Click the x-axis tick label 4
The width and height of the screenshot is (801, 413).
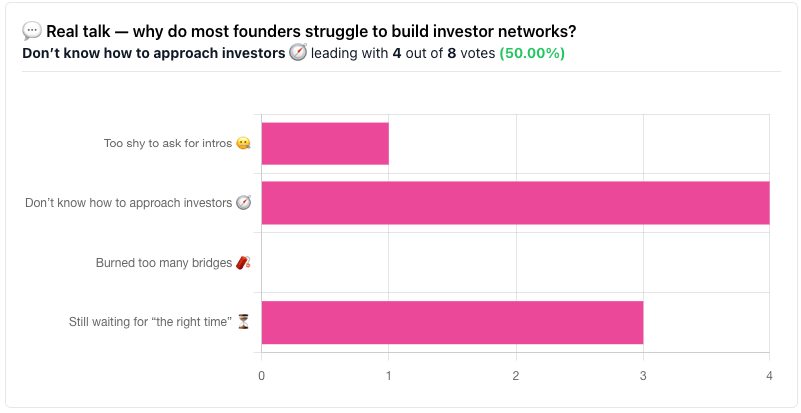pos(769,376)
